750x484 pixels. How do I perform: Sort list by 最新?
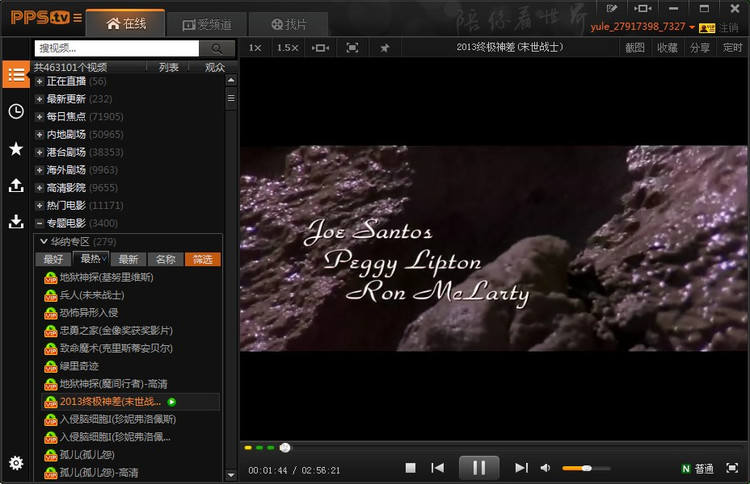click(x=128, y=259)
